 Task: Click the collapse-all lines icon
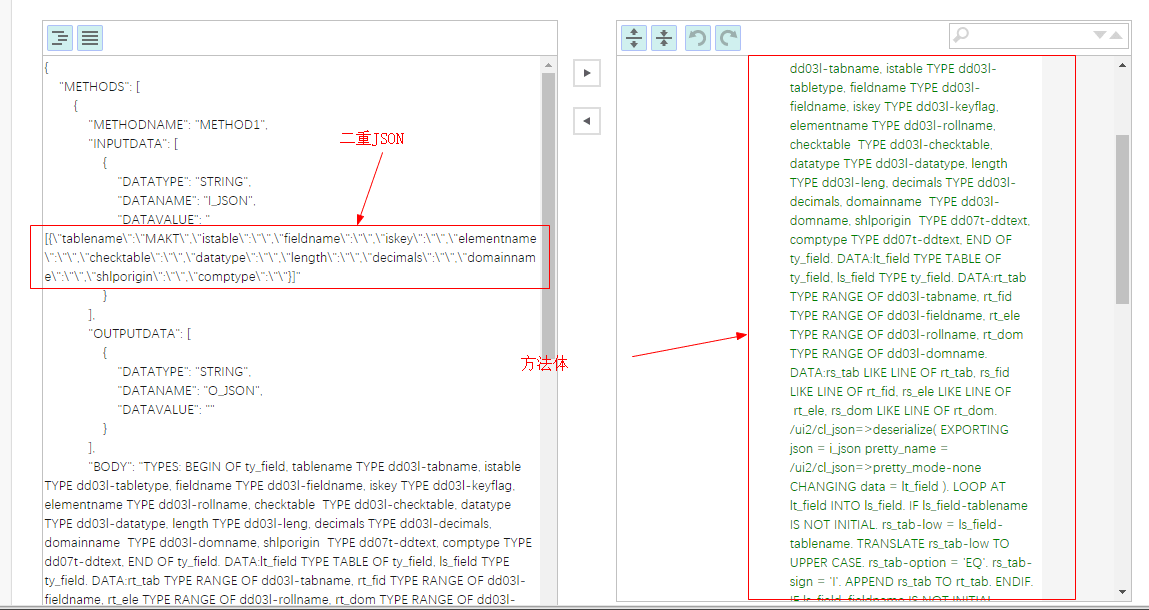tap(664, 37)
